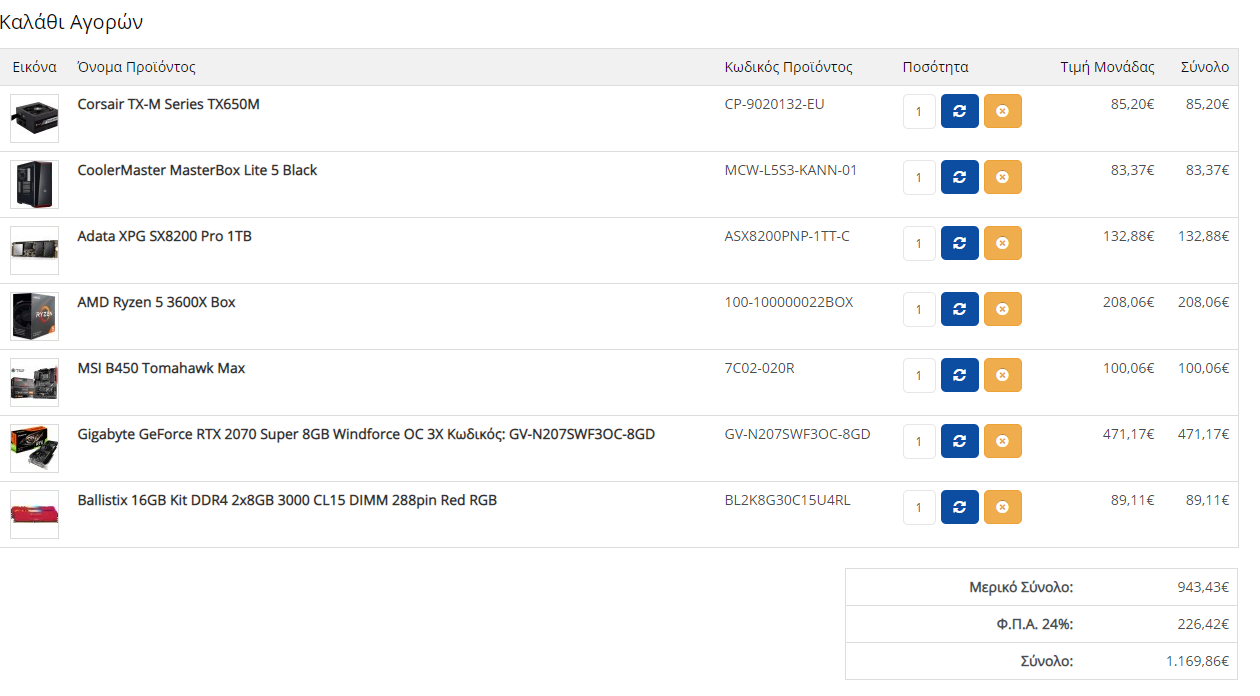Select the grand total 1.169,86€

(x=1198, y=661)
